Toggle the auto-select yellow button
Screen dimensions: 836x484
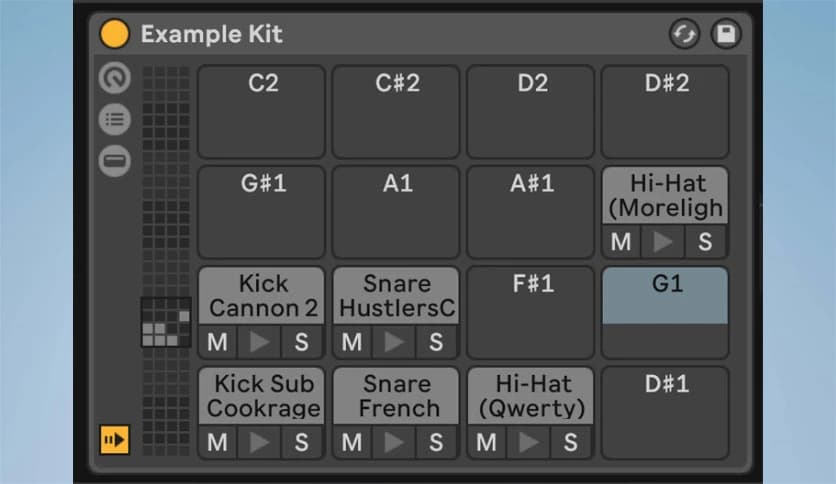[x=115, y=439]
